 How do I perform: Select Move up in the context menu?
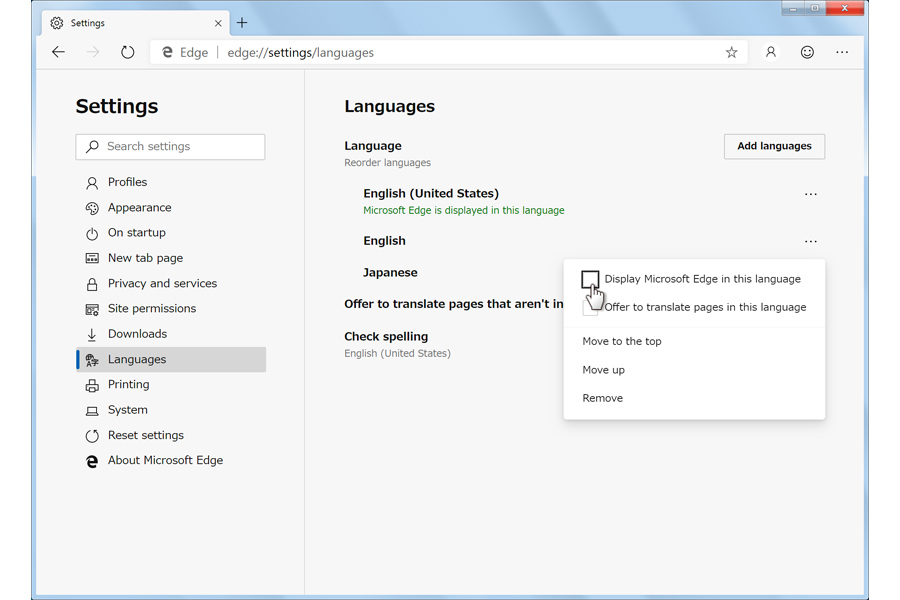603,370
